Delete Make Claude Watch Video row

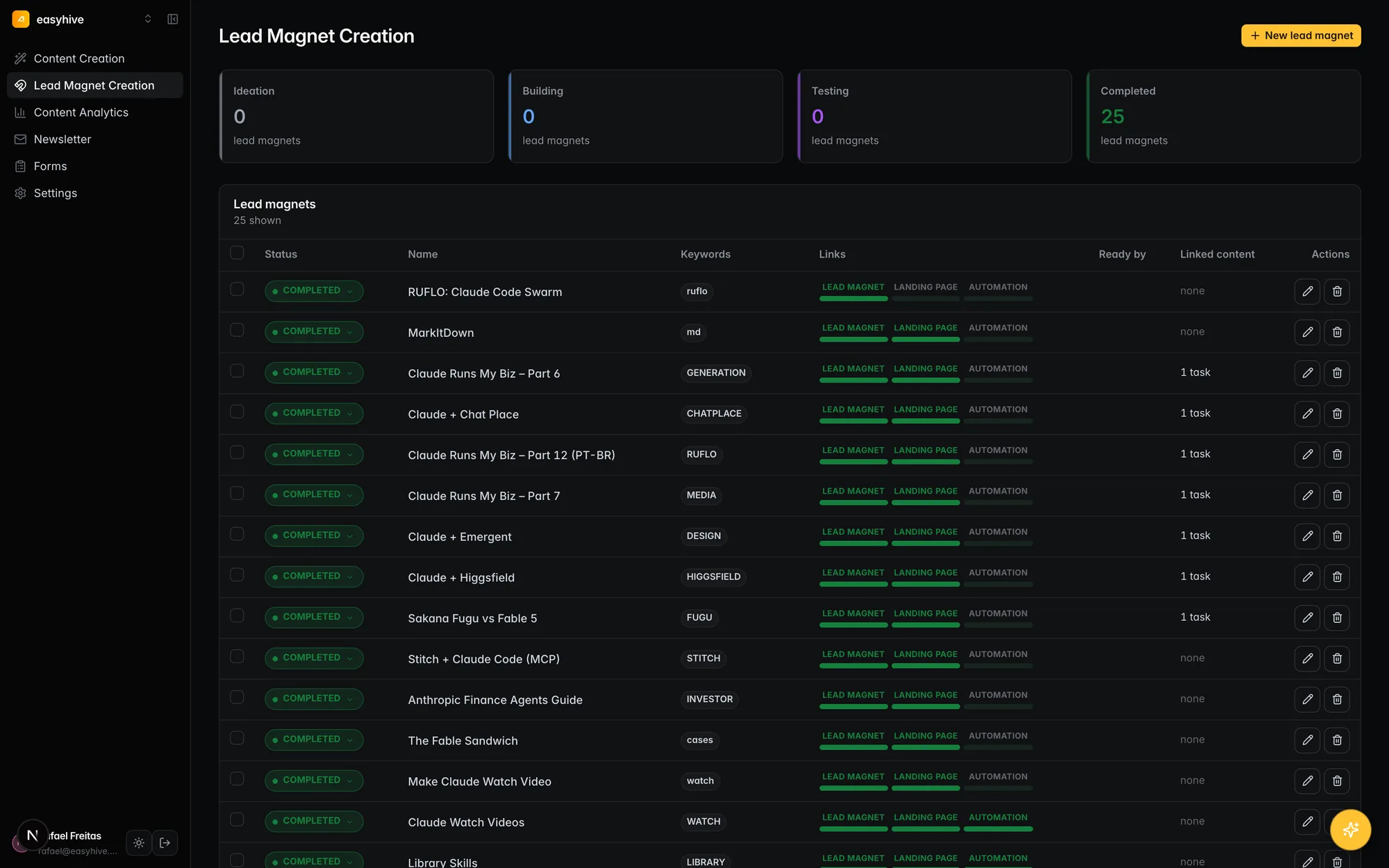point(1337,781)
